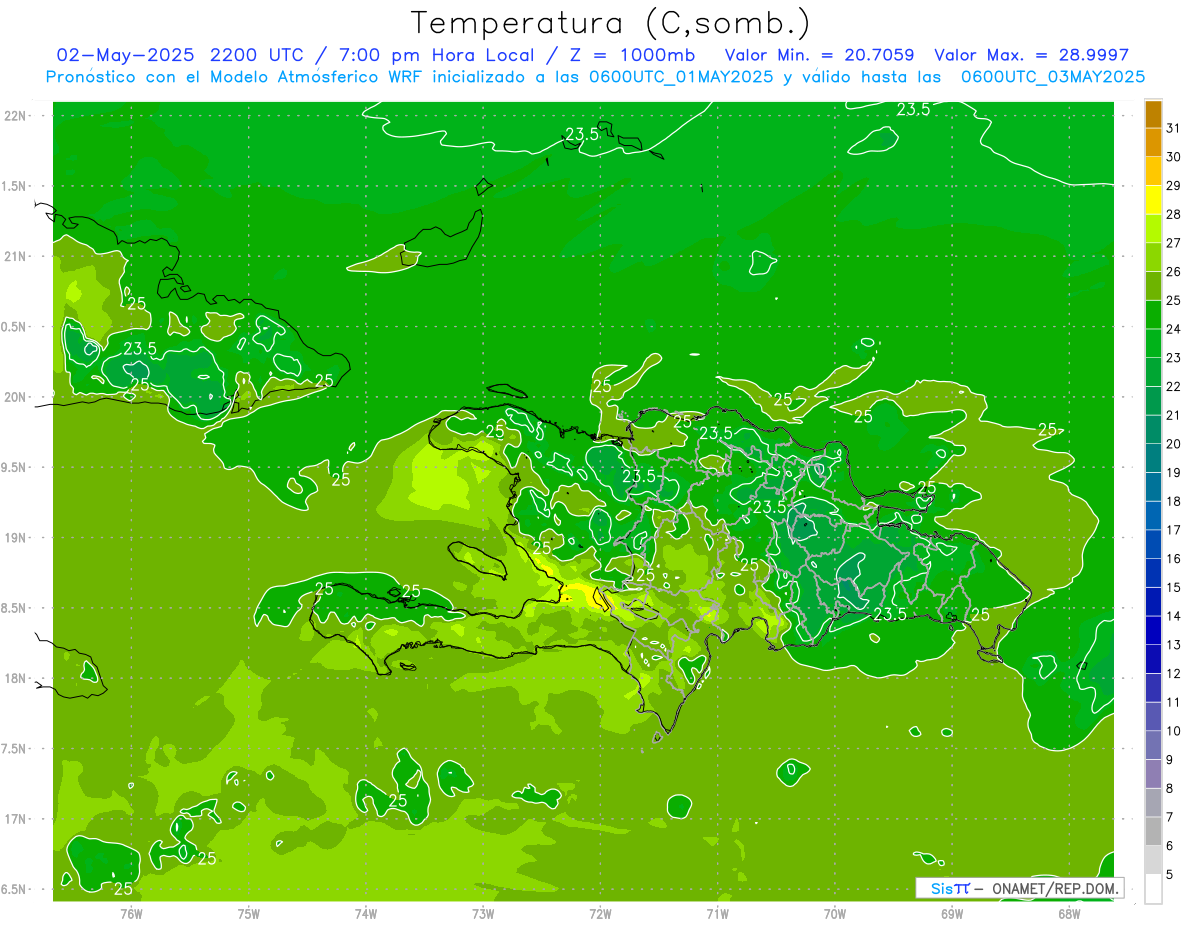
Task: Click the legend value 16
Action: (x=1174, y=558)
